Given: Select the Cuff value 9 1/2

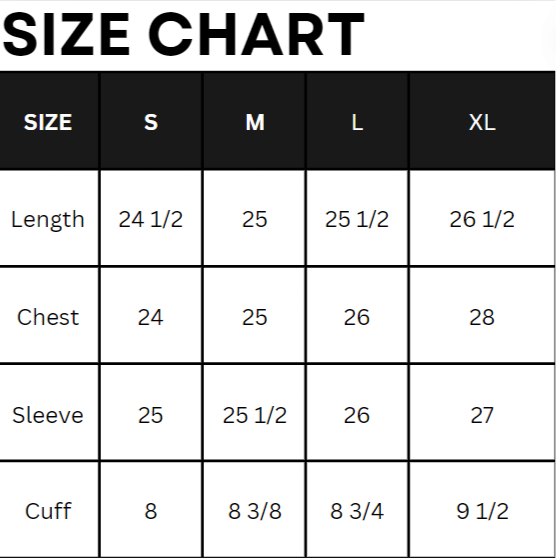Looking at the screenshot, I should (x=482, y=511).
